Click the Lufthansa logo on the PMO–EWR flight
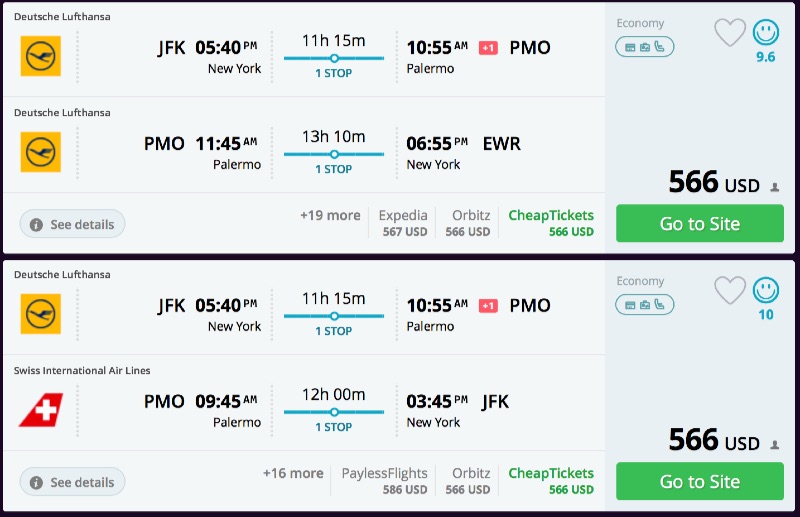Image resolution: width=800 pixels, height=517 pixels. pyautogui.click(x=41, y=152)
